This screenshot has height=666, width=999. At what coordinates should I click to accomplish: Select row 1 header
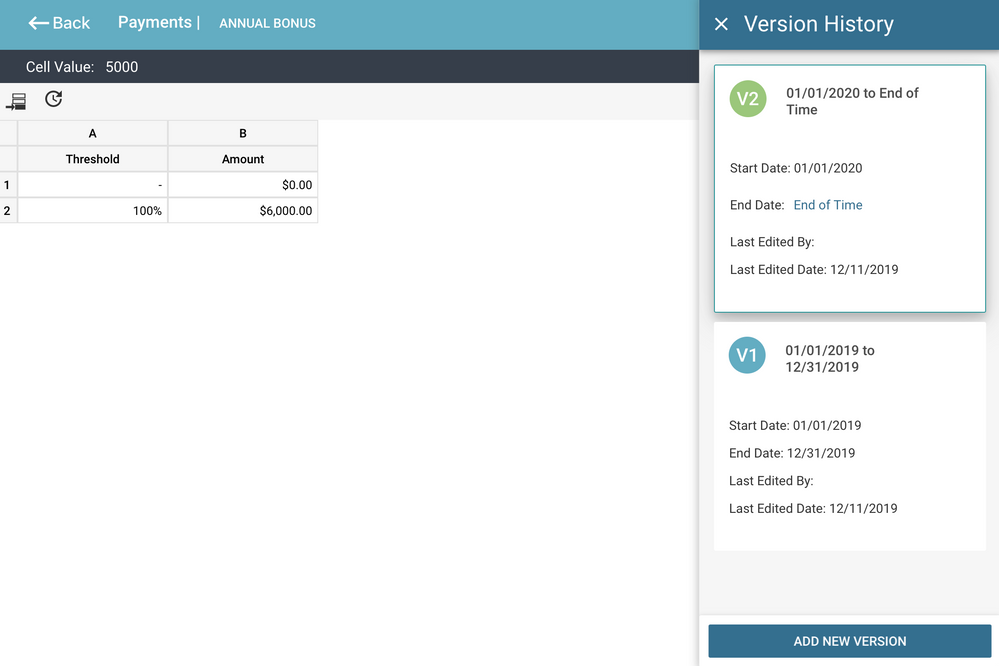click(x=5, y=184)
